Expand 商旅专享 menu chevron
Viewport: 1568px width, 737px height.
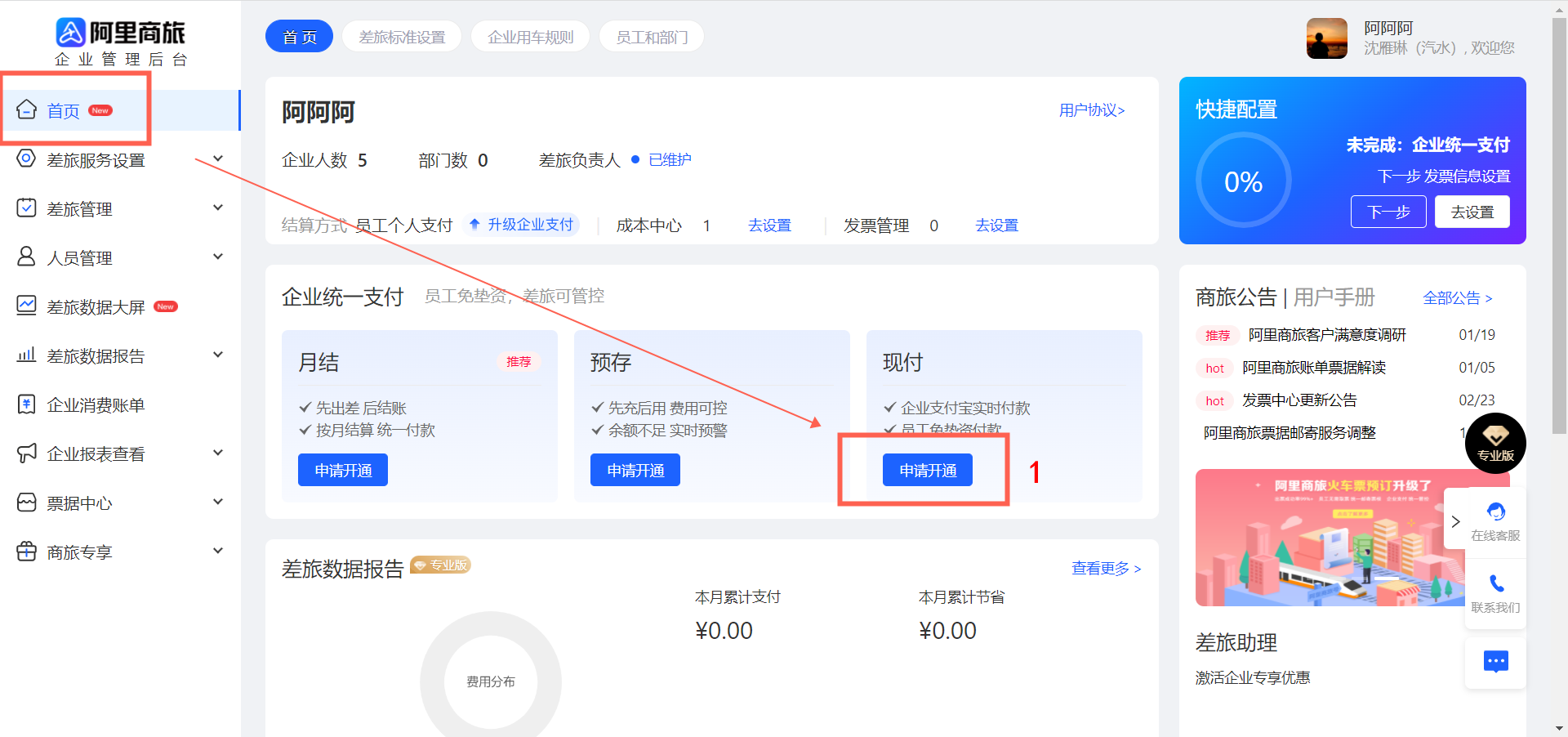pos(218,551)
